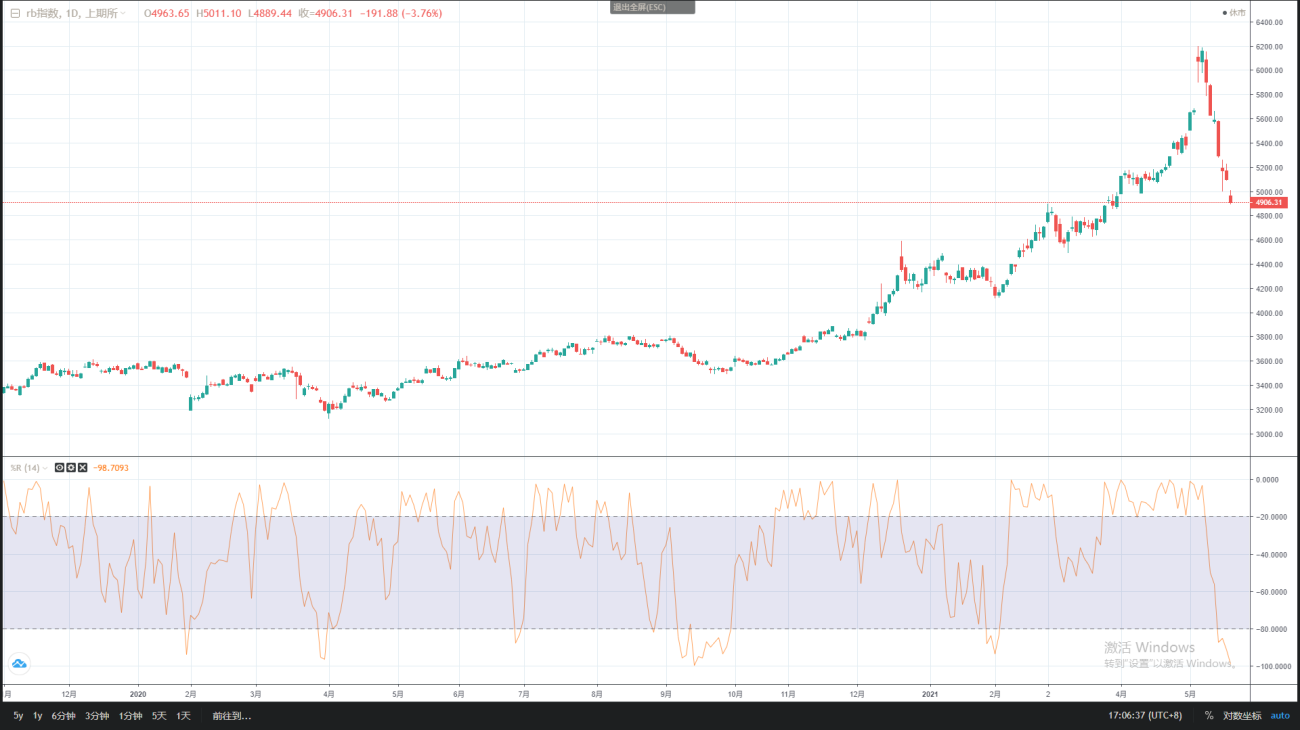Switch to the 6分钟 range
Image resolution: width=1300 pixels, height=730 pixels.
point(64,715)
